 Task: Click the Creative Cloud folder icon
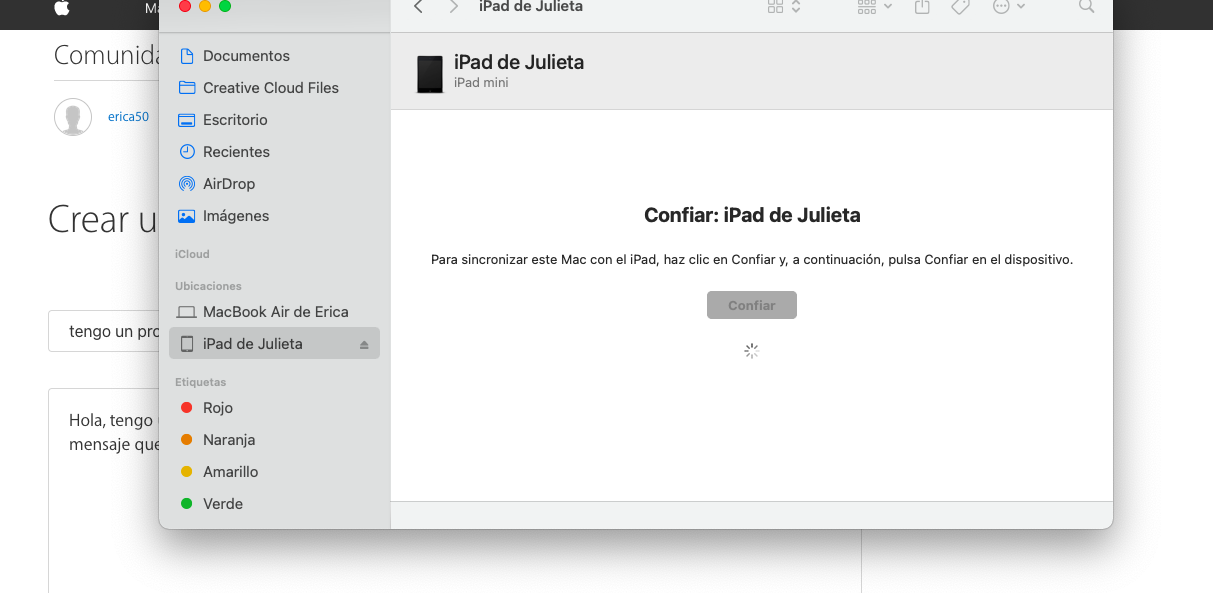(186, 88)
